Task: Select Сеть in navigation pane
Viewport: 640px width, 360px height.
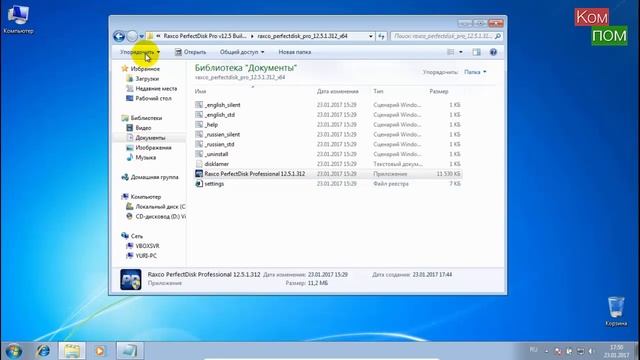Action: [x=132, y=236]
